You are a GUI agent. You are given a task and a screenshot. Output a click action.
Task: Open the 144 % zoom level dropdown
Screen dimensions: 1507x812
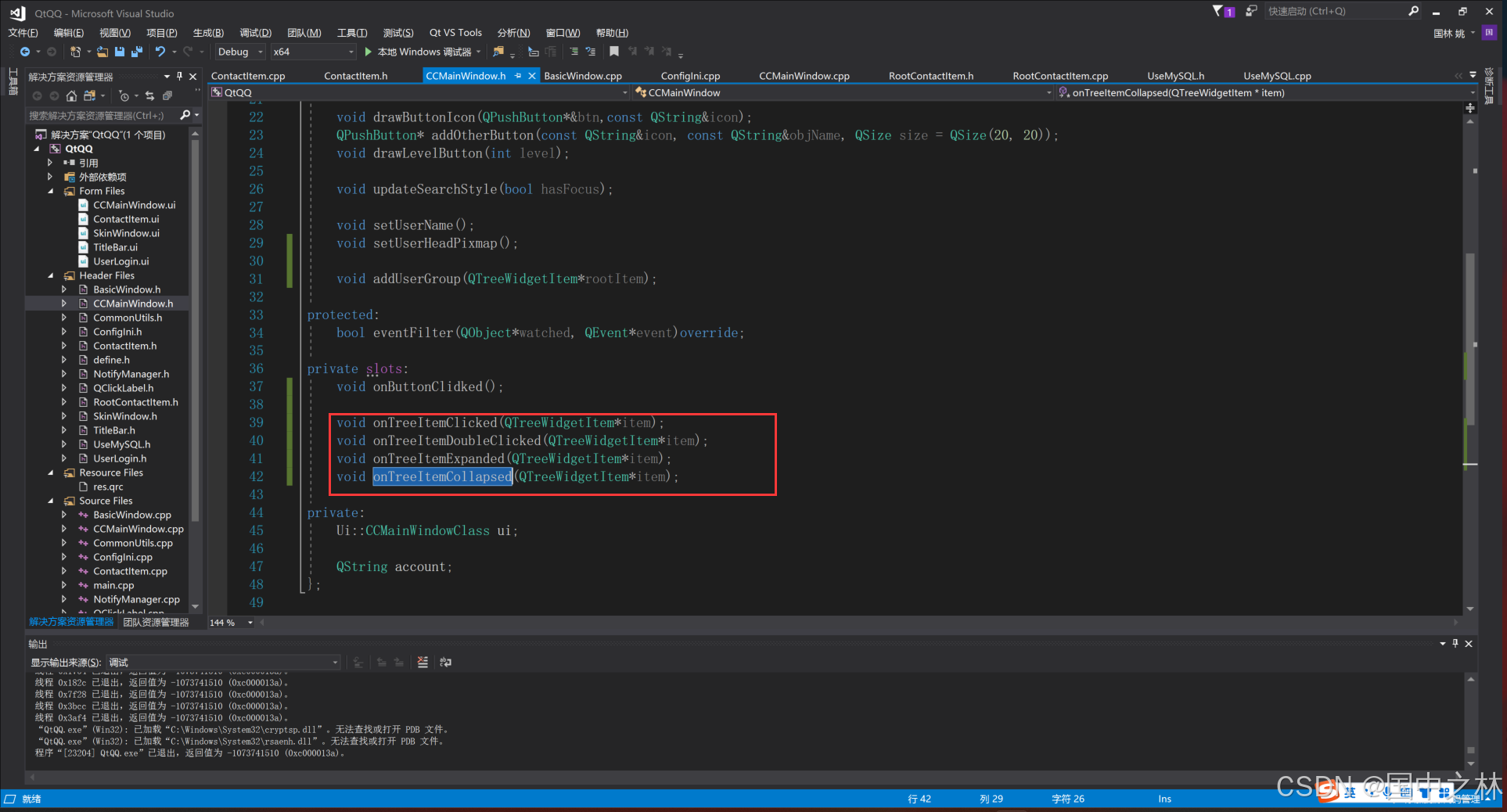pos(250,623)
